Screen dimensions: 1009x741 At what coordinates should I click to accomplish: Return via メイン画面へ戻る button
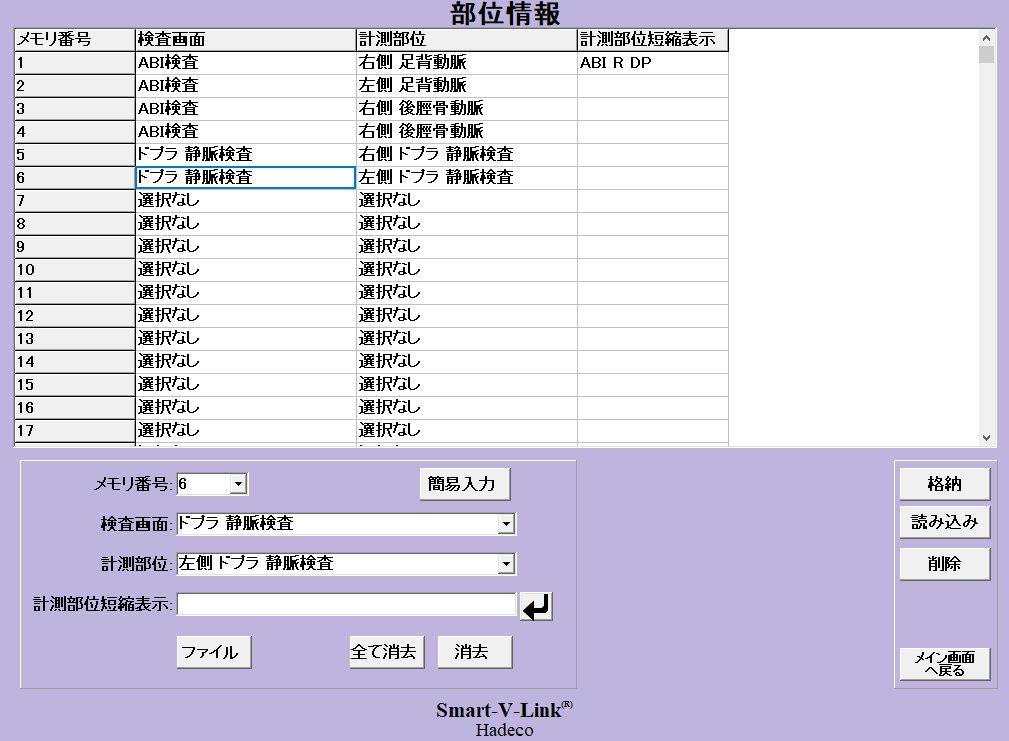[944, 663]
